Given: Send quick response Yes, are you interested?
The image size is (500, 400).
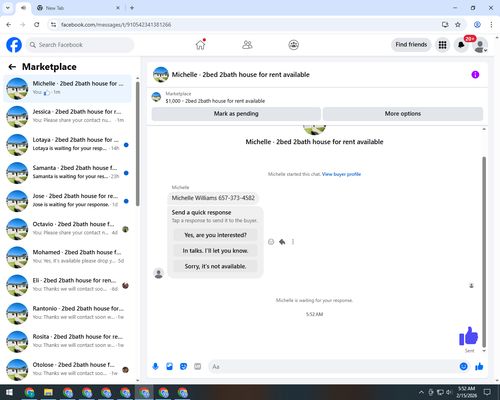Looking at the screenshot, I should click(x=215, y=235).
